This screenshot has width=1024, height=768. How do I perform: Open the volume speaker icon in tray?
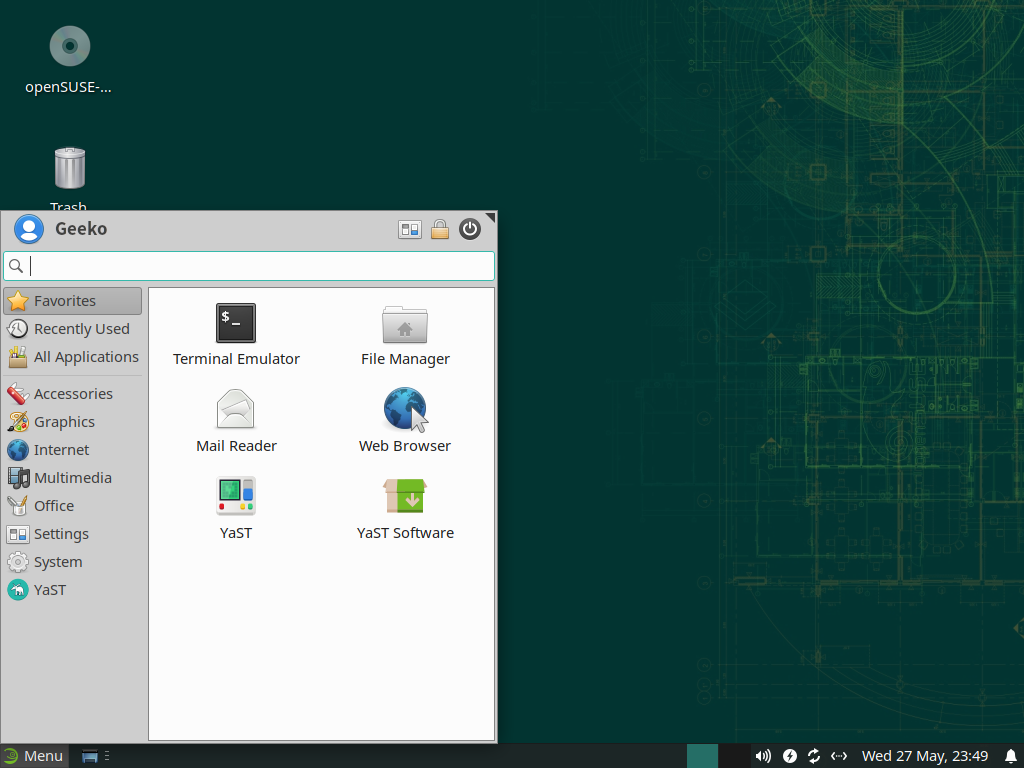pyautogui.click(x=763, y=756)
